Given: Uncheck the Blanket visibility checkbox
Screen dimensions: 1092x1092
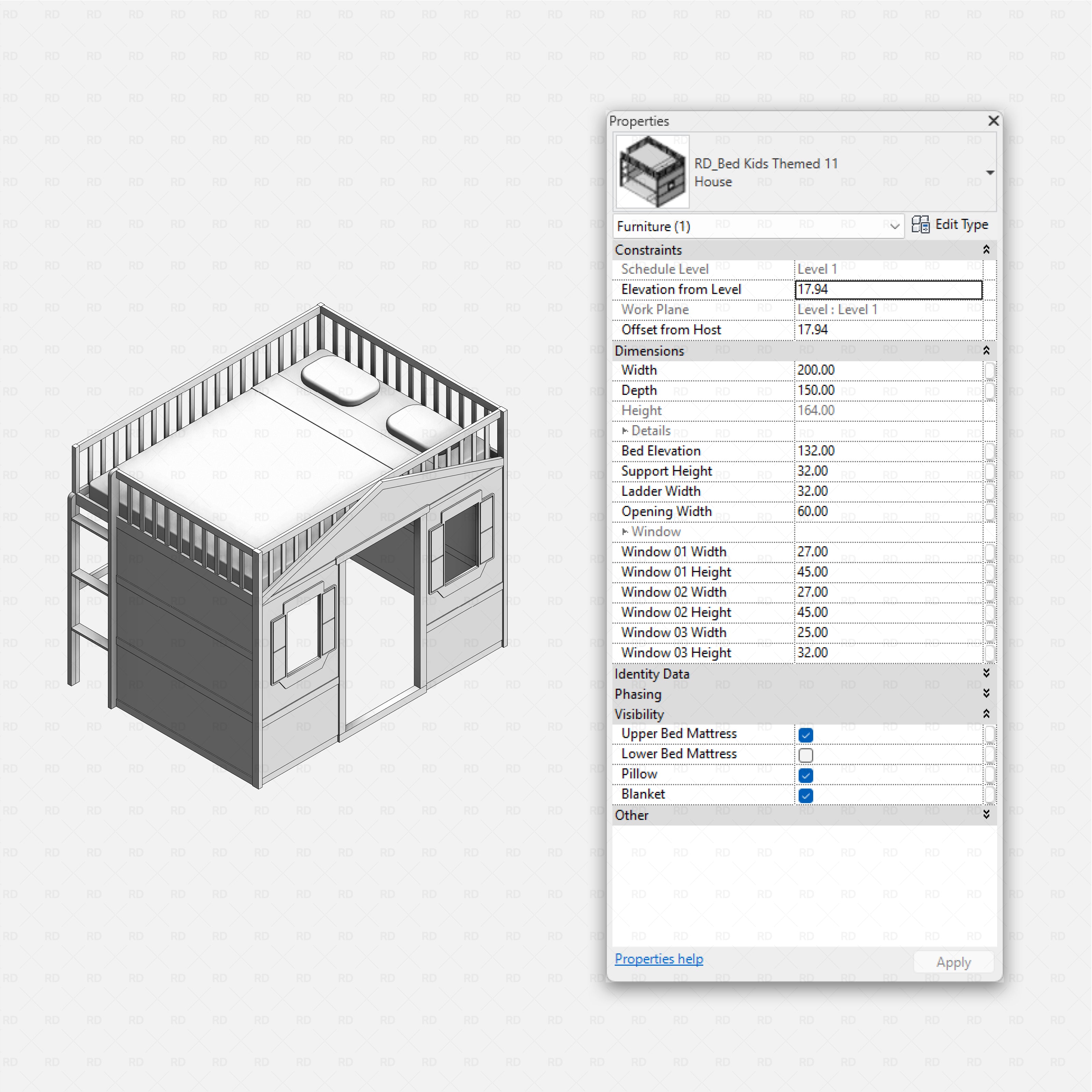Looking at the screenshot, I should click(805, 795).
